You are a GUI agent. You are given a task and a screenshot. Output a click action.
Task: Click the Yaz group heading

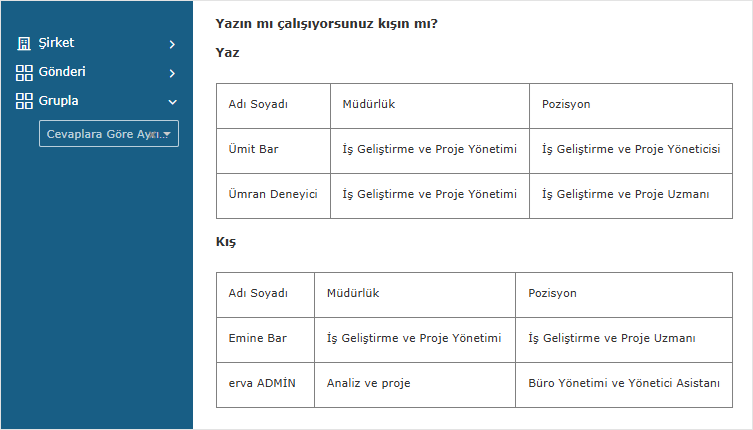click(x=227, y=53)
